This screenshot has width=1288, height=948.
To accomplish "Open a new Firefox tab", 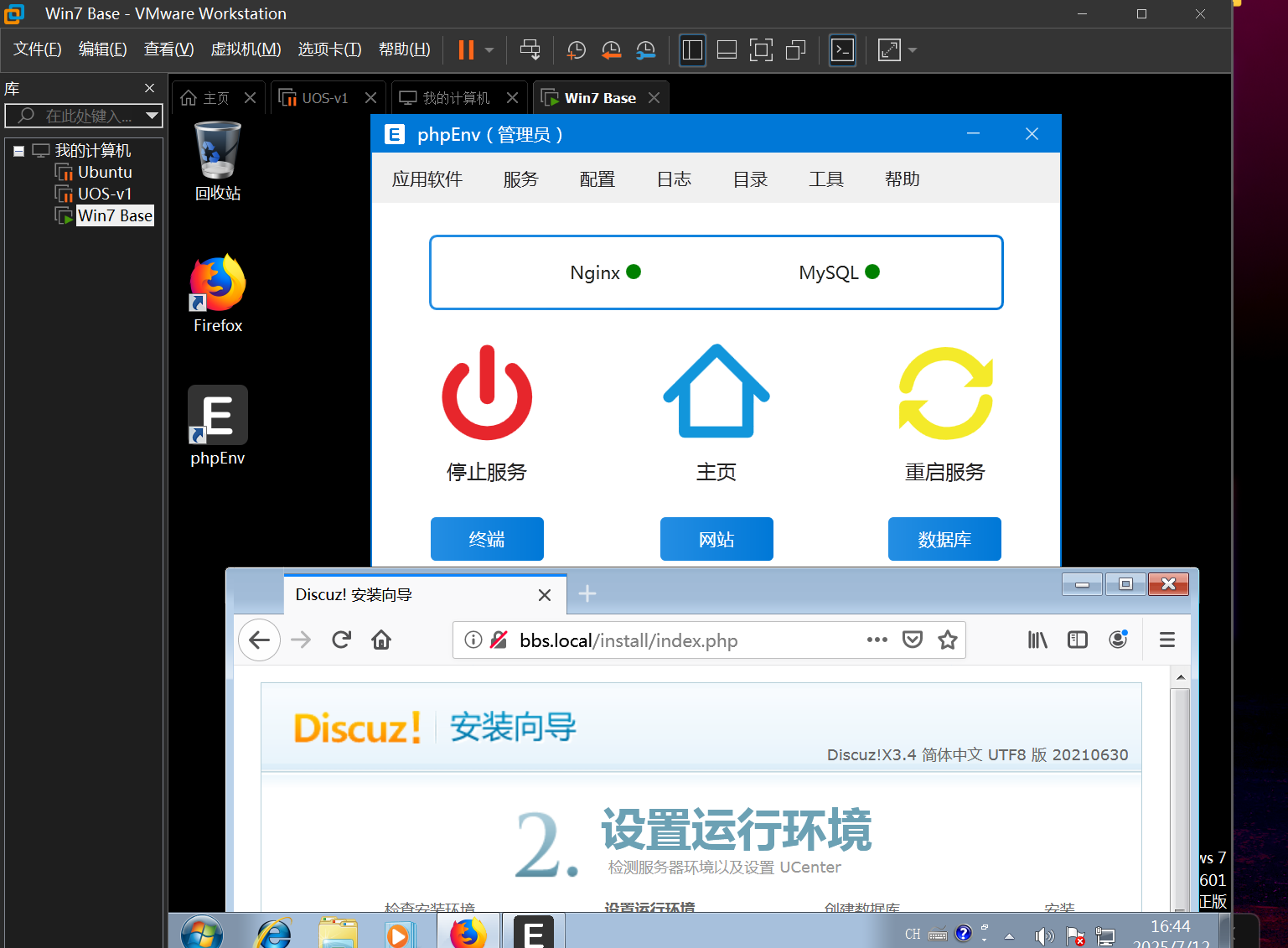I will pos(587,593).
